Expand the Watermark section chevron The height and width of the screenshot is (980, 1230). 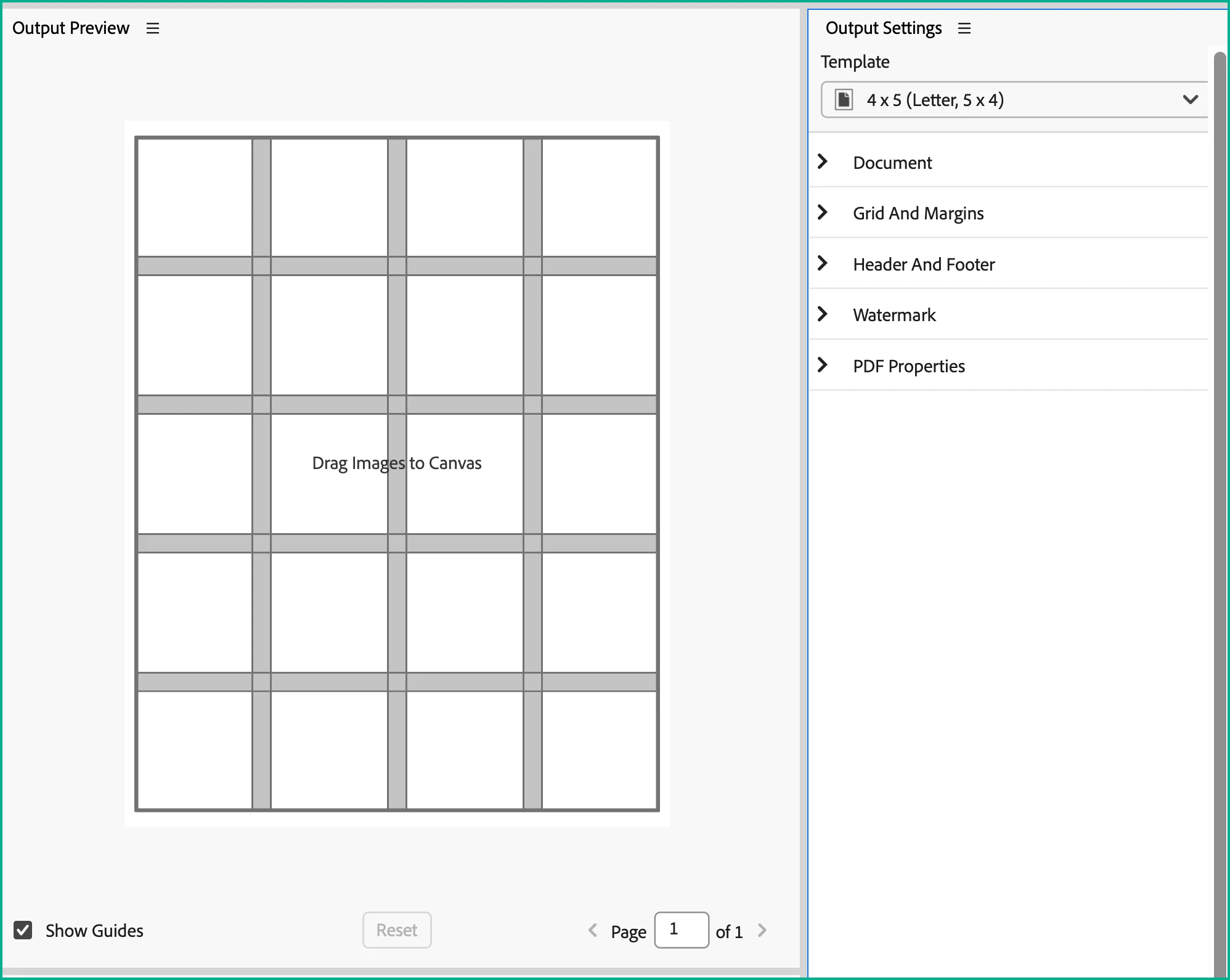(x=823, y=314)
